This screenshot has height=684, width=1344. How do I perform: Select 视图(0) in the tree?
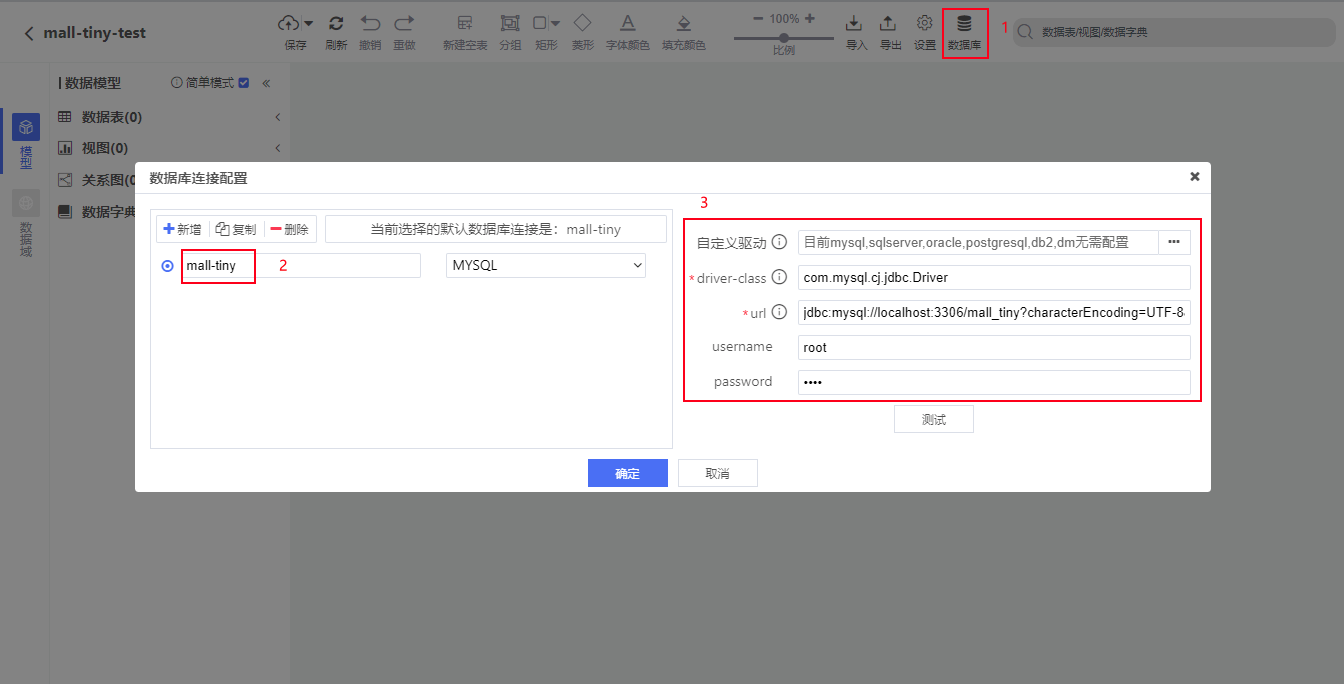[104, 148]
